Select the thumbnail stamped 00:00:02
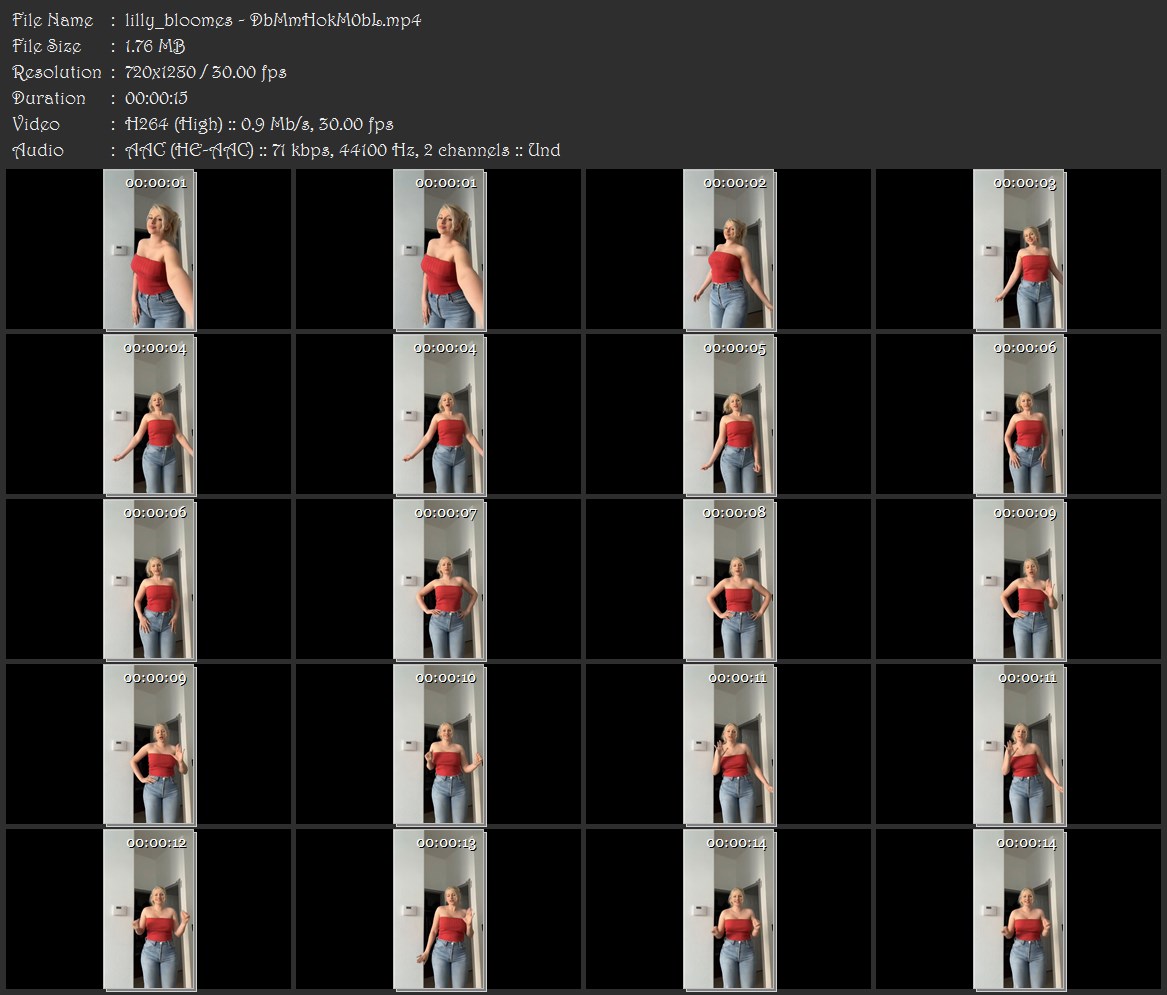The image size is (1167, 995). 729,249
